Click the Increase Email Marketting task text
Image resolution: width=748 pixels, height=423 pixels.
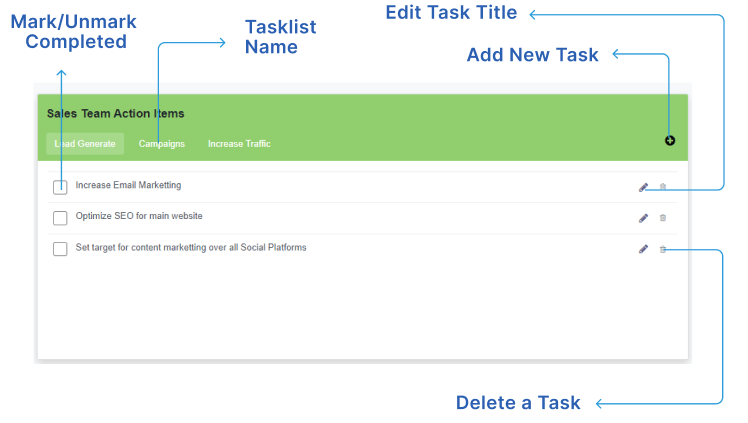pyautogui.click(x=128, y=185)
